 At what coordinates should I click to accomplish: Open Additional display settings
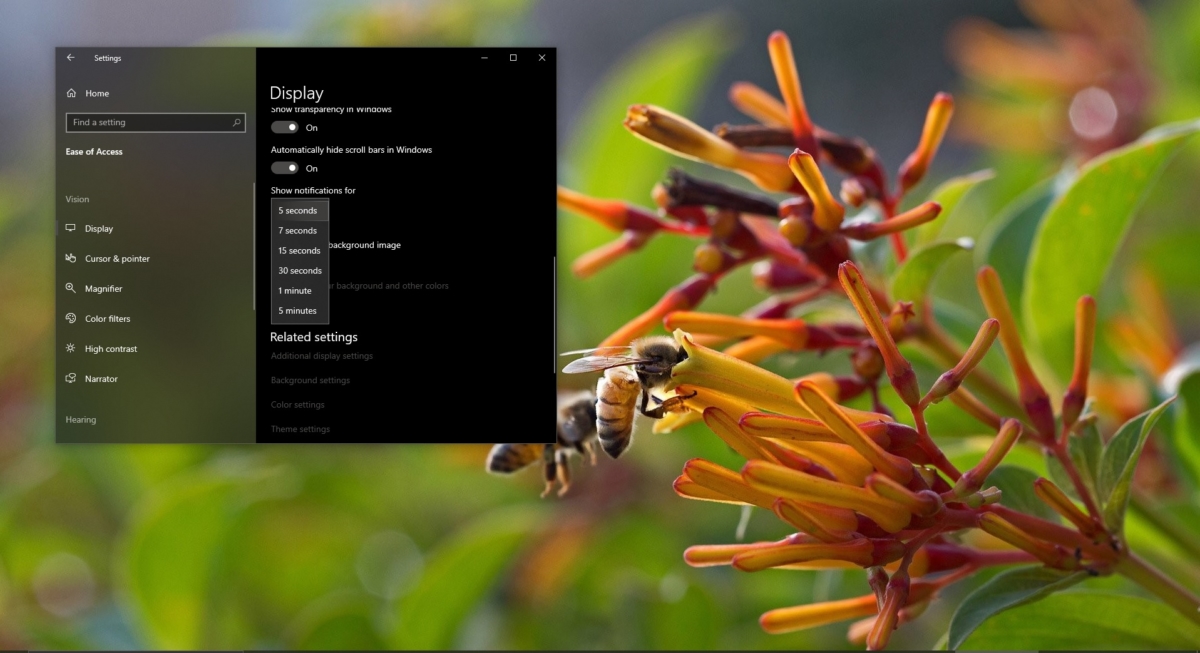click(x=322, y=356)
